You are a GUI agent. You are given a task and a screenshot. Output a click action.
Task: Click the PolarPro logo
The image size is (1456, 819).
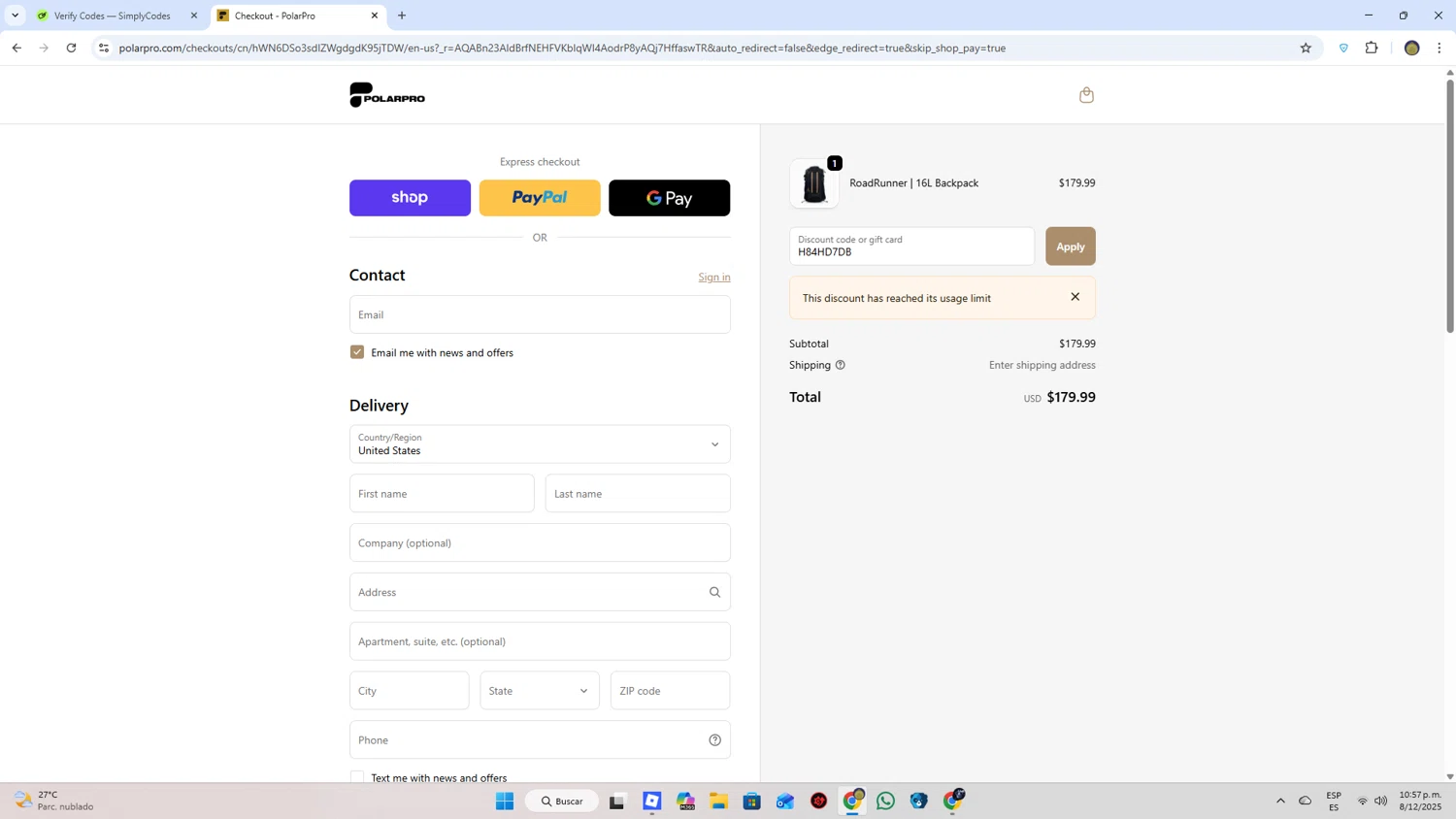click(x=387, y=95)
